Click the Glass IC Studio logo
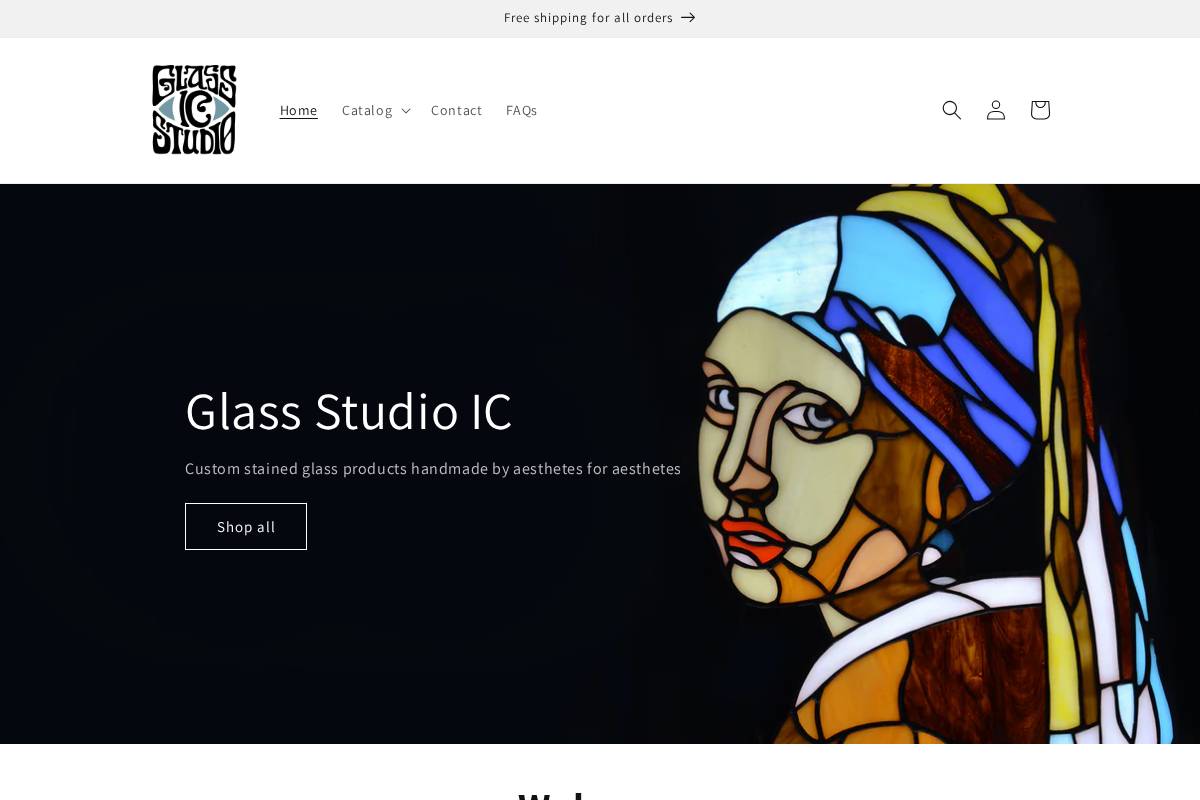 coord(194,110)
